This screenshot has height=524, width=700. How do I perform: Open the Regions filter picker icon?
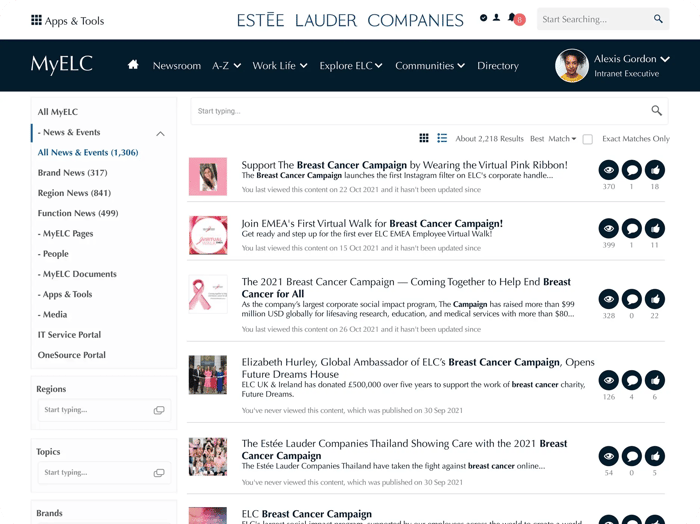pyautogui.click(x=159, y=410)
